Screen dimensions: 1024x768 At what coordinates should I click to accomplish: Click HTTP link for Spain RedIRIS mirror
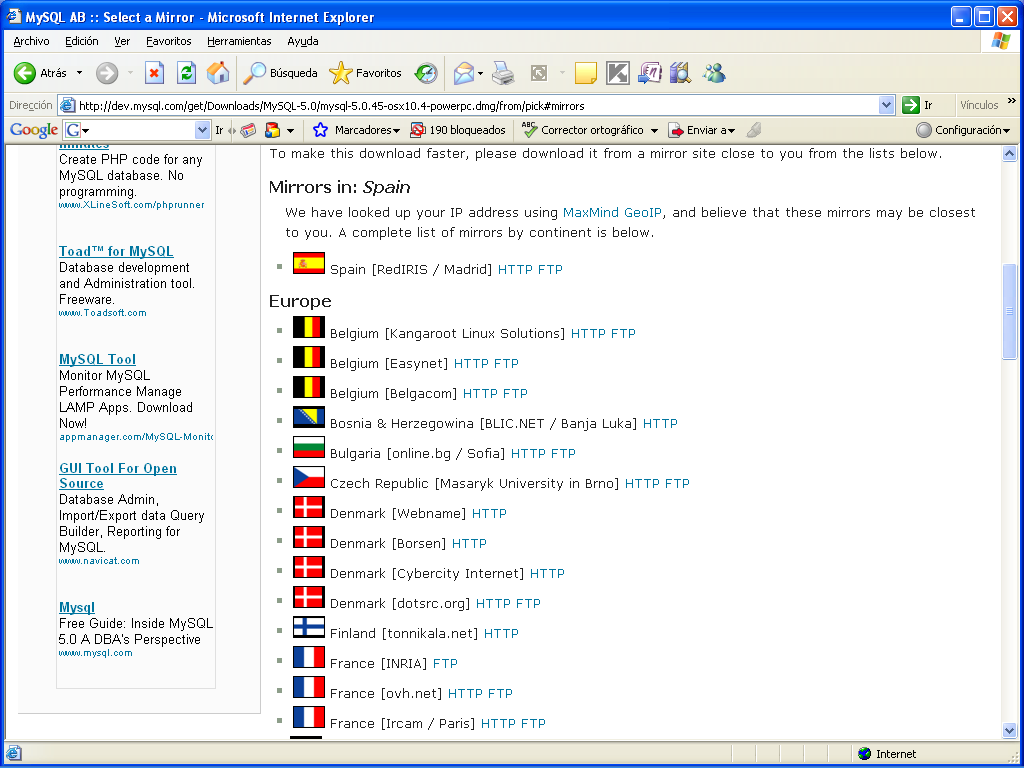point(515,269)
